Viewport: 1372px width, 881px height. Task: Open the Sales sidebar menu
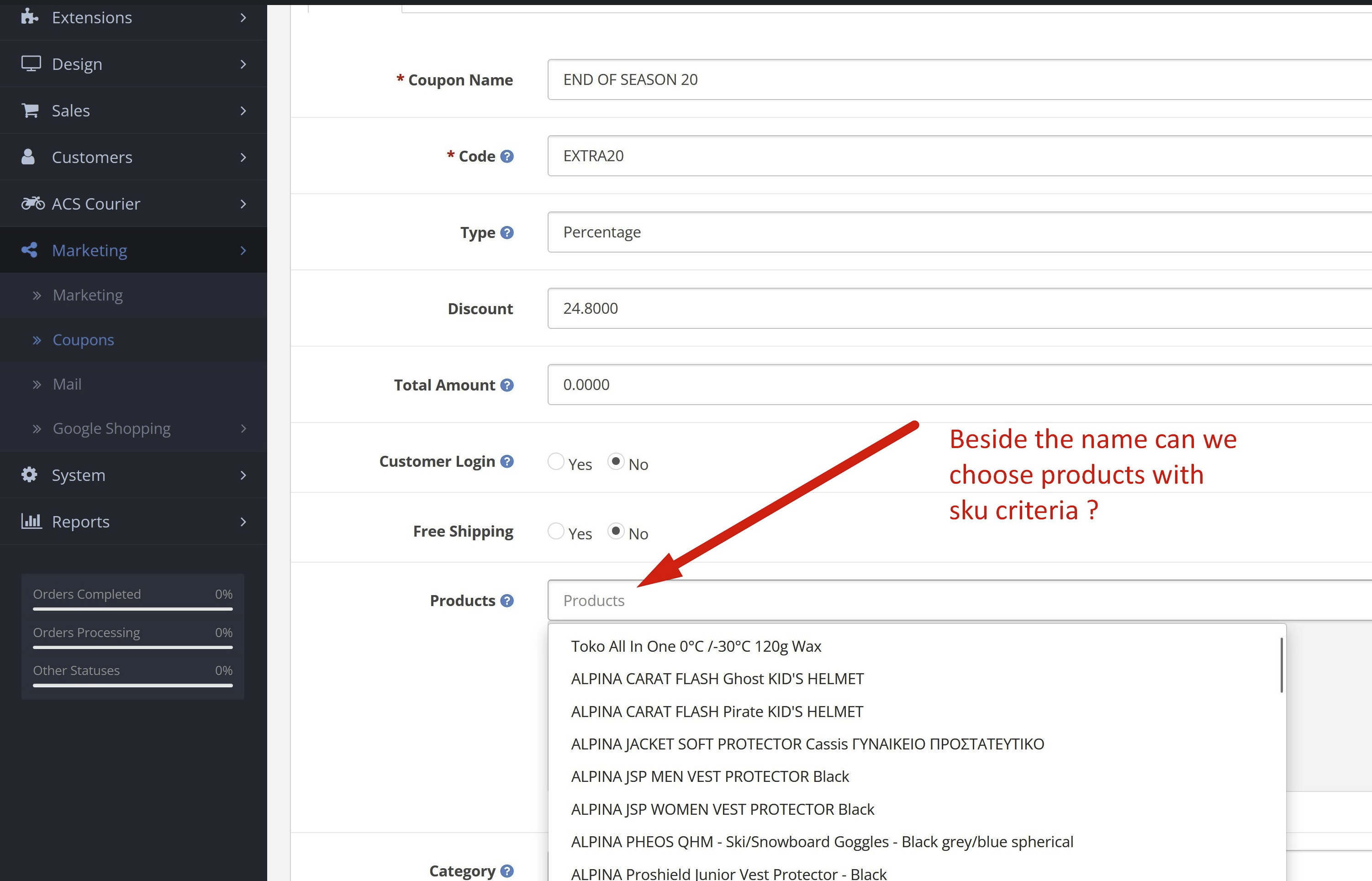[133, 111]
